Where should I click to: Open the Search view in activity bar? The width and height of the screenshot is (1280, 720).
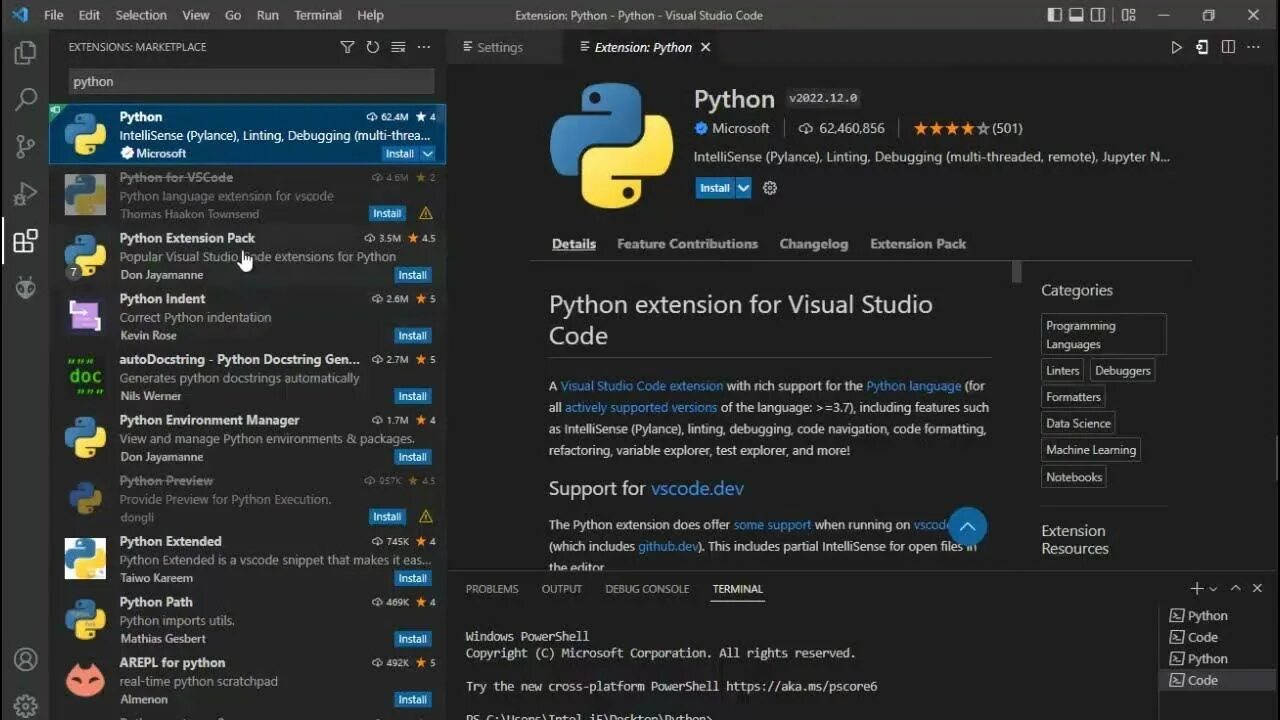click(25, 99)
